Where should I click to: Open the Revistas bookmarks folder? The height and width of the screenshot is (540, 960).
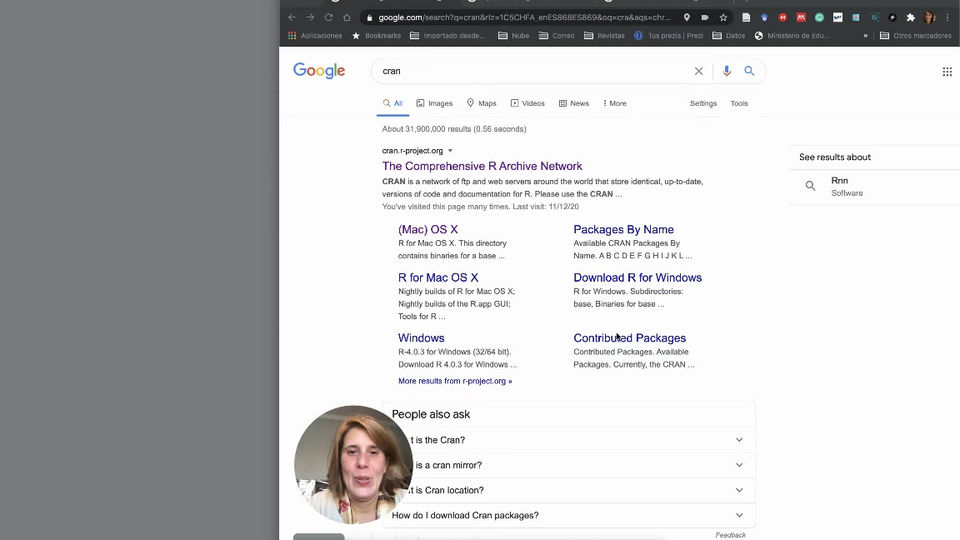tap(604, 36)
